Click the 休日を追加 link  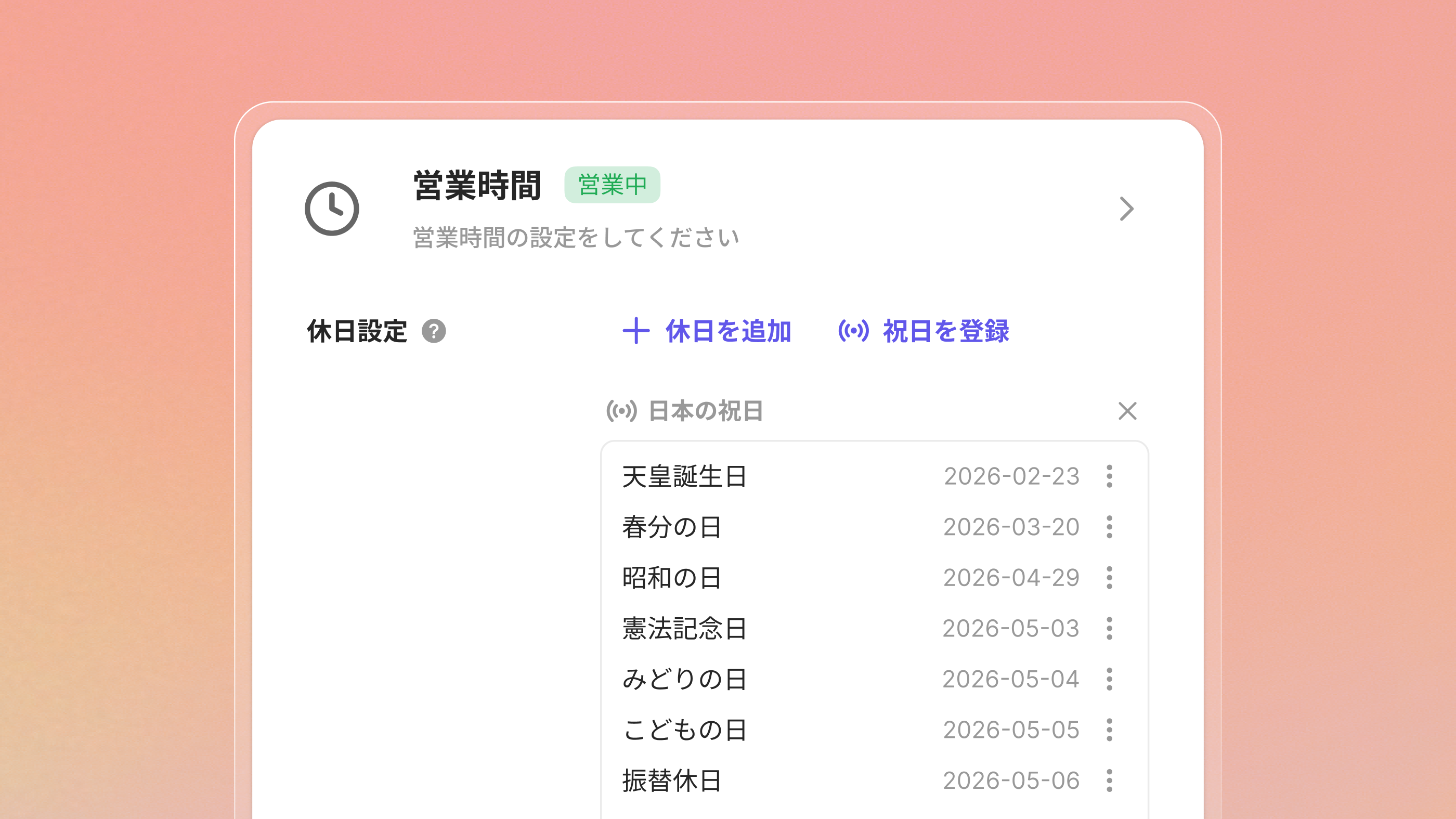click(x=728, y=331)
